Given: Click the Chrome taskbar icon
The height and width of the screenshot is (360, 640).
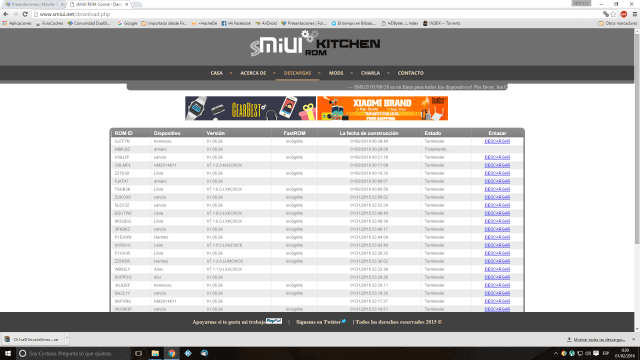Looking at the screenshot, I should 171,353.
